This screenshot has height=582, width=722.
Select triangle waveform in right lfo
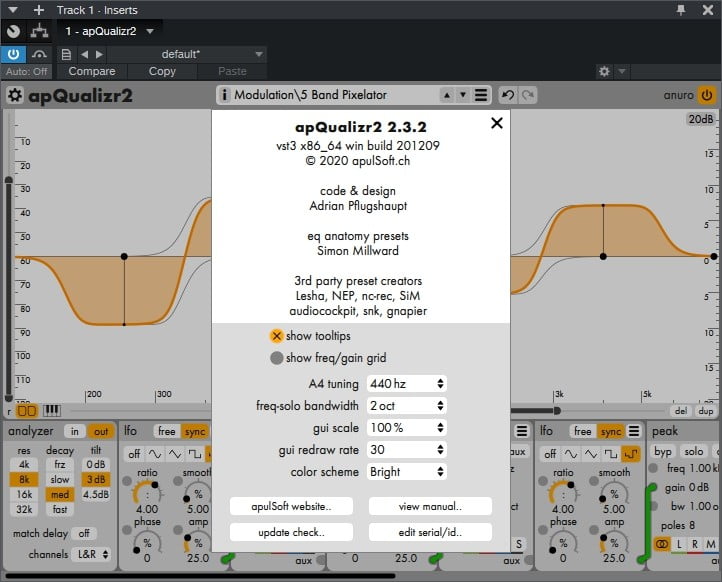591,454
